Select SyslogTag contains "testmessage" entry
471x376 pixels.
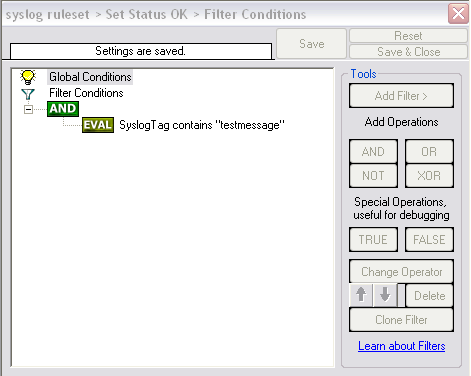[202, 125]
